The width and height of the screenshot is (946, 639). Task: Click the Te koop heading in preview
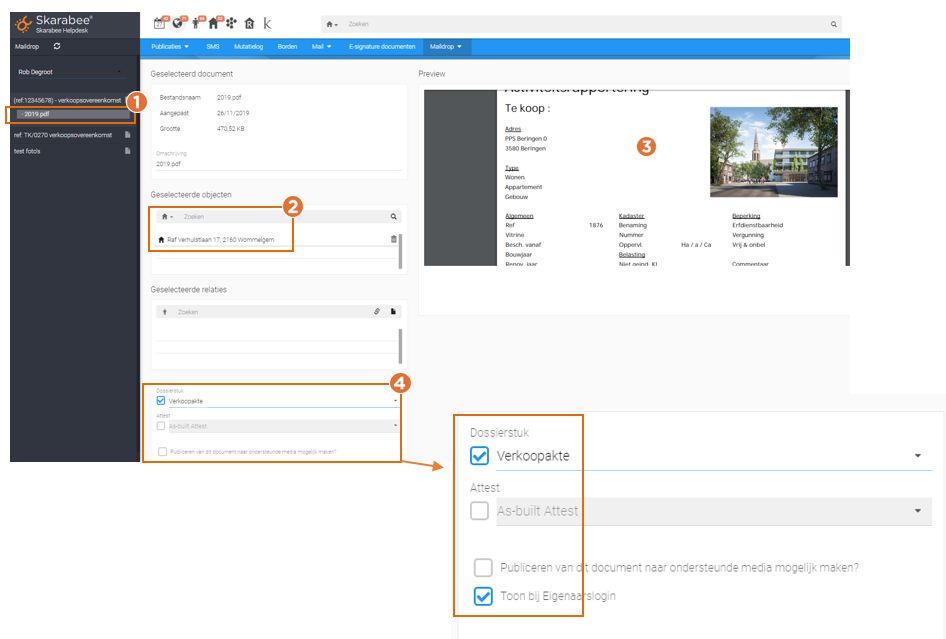(x=527, y=109)
